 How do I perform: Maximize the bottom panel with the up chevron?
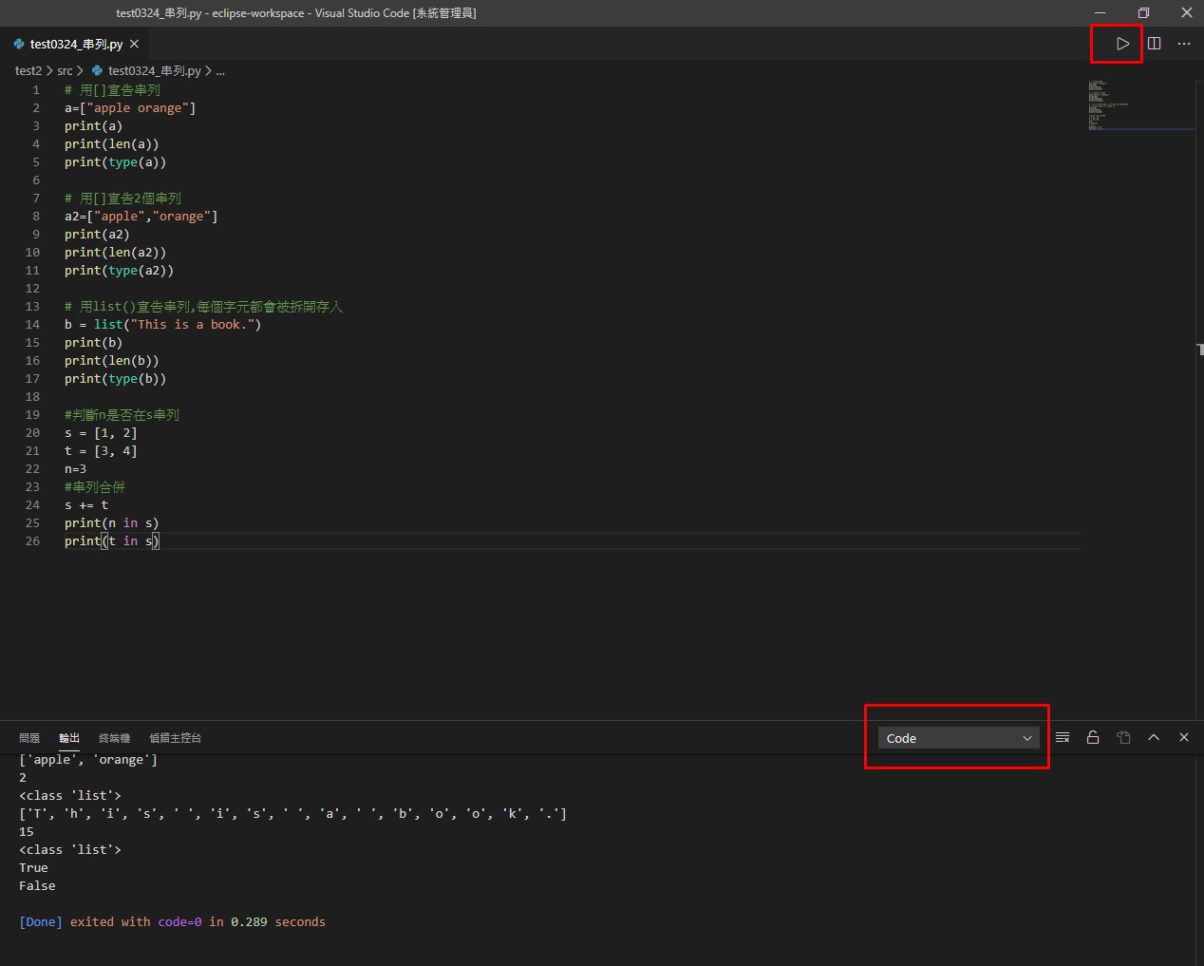[1154, 738]
